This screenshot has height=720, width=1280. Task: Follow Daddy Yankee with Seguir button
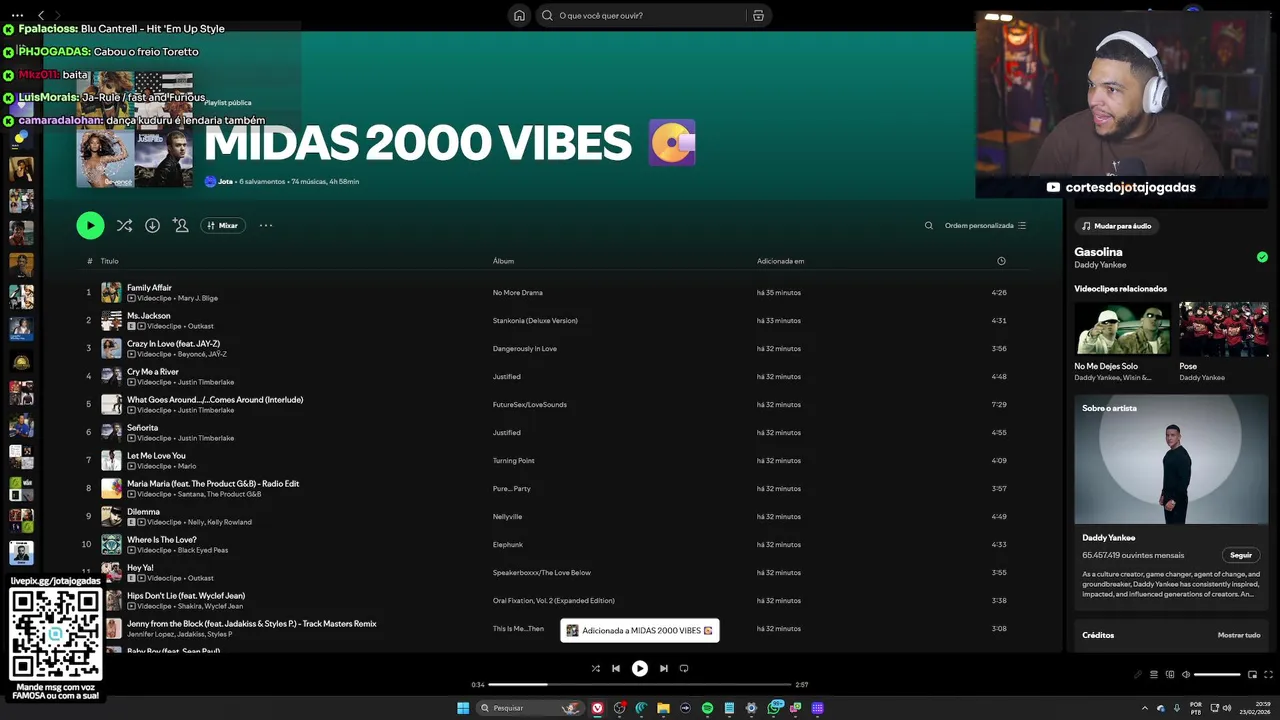(x=1241, y=555)
